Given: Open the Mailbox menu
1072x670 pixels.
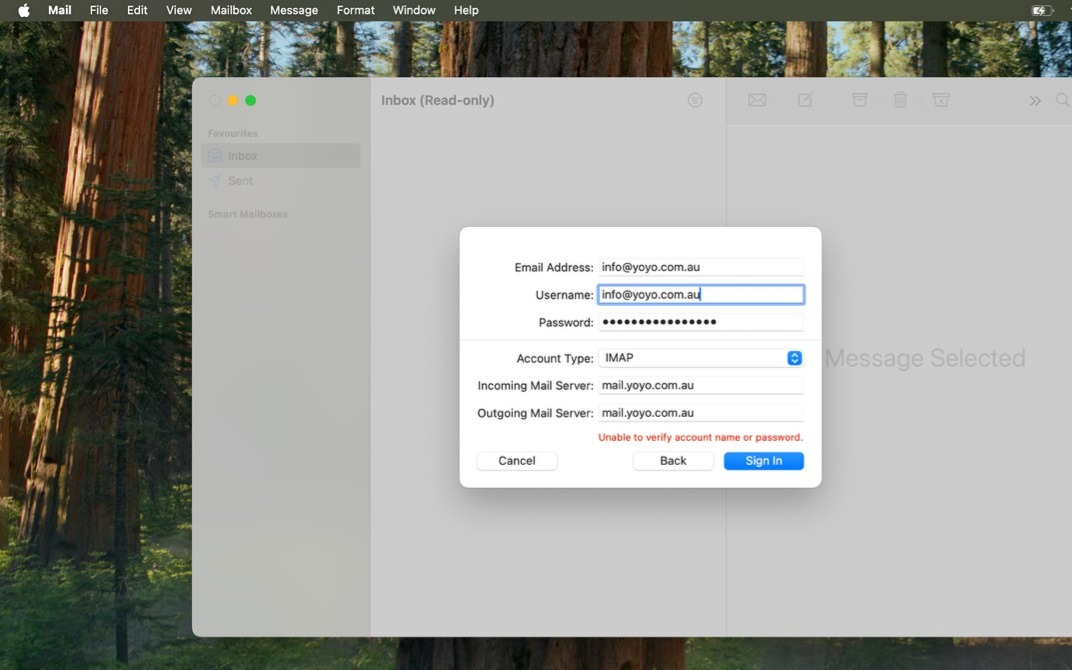Looking at the screenshot, I should click(231, 10).
